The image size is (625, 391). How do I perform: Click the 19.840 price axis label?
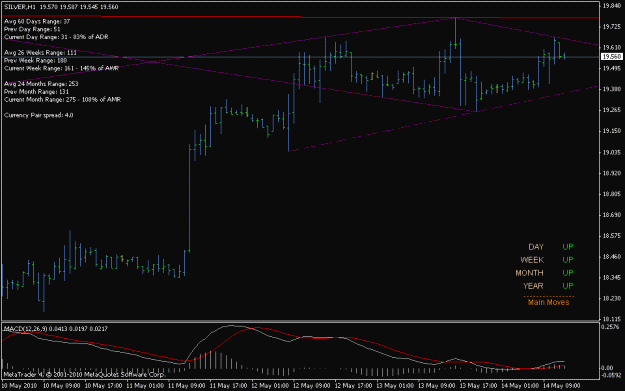click(611, 6)
